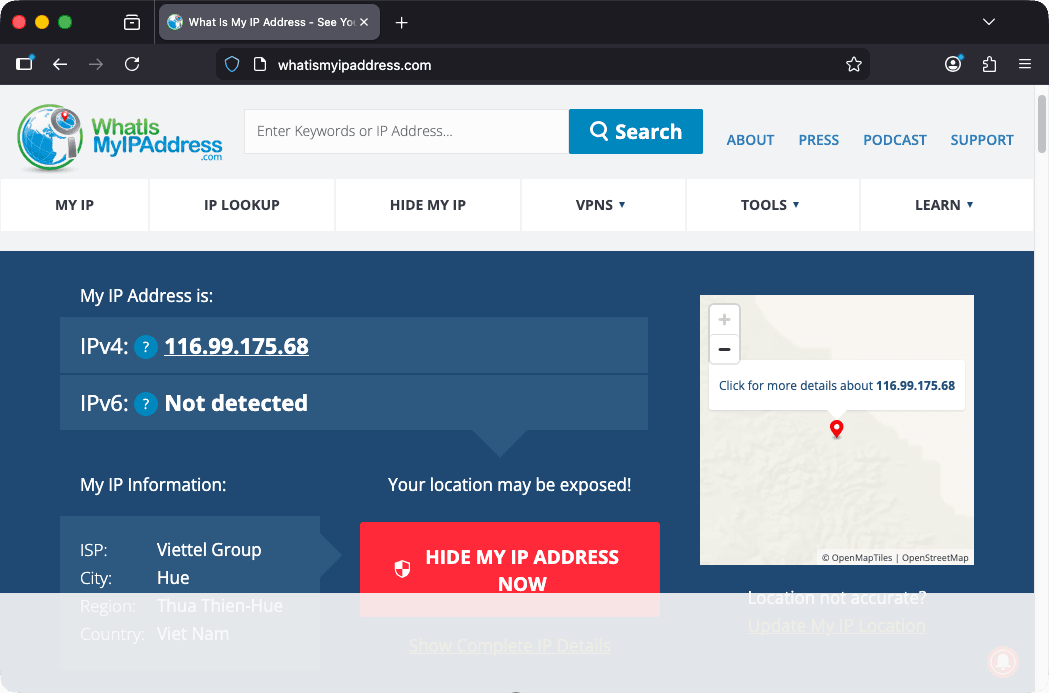Click the red location pin on map

coord(836,429)
